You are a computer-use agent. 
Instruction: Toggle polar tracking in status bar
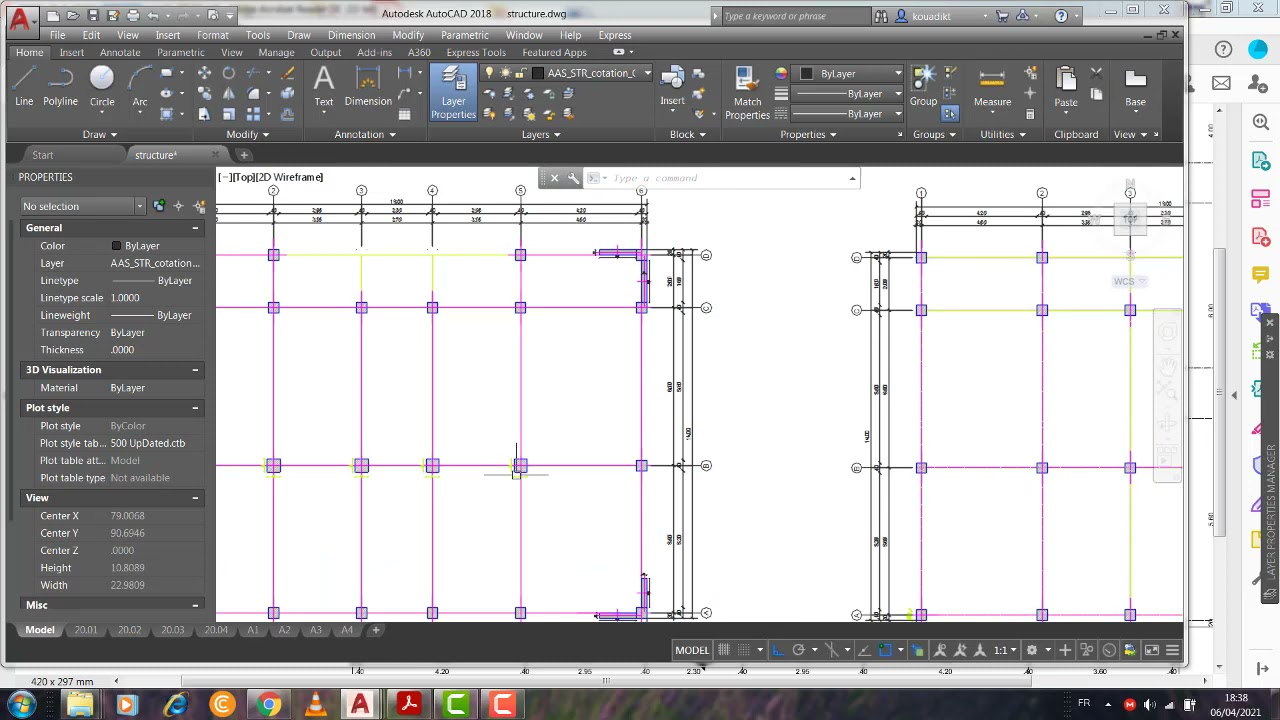(x=798, y=650)
